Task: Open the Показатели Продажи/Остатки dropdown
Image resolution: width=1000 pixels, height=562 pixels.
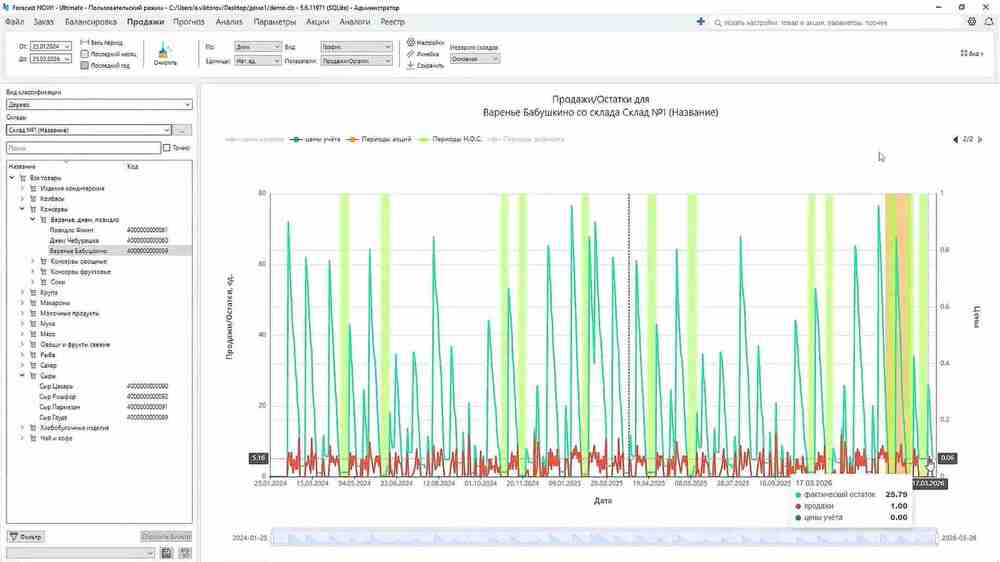Action: (356, 61)
